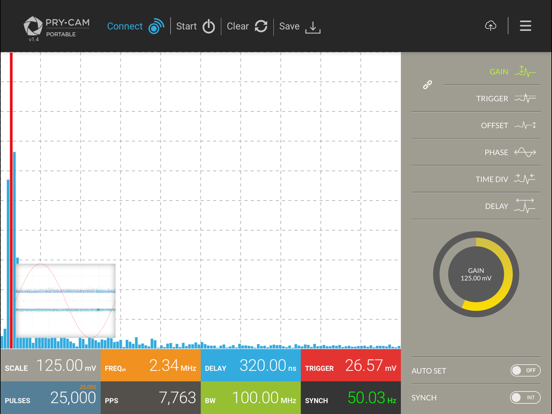Click the PHASE sine wave icon
Image resolution: width=552 pixels, height=414 pixels.
tap(525, 152)
